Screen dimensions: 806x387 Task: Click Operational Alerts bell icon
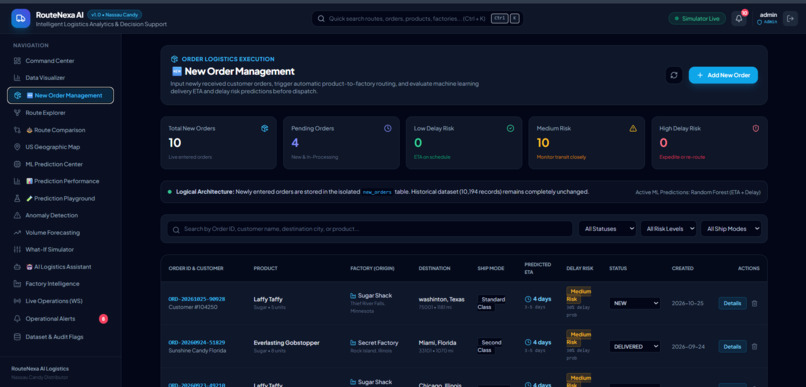coord(17,319)
